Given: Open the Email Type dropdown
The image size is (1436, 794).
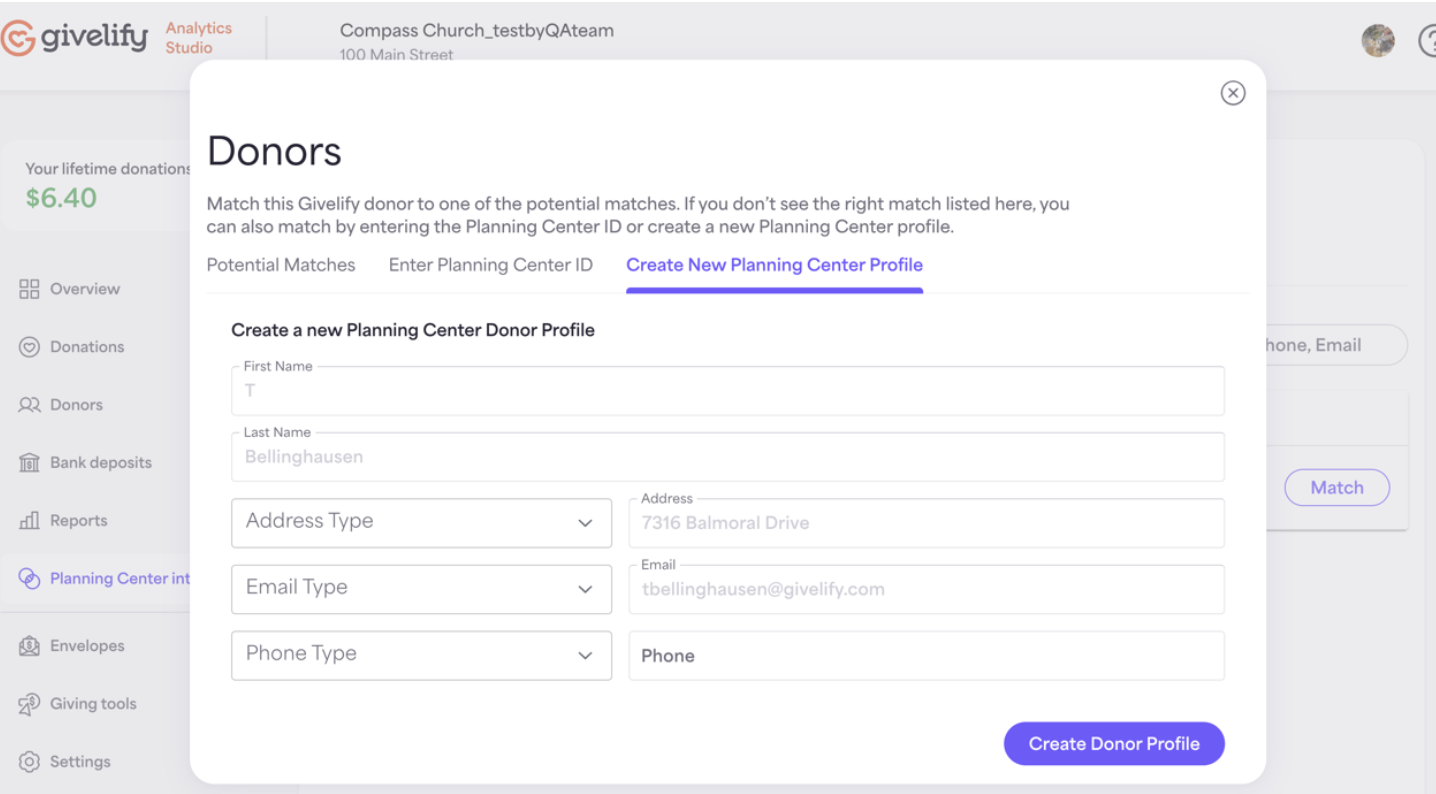Looking at the screenshot, I should pos(421,589).
